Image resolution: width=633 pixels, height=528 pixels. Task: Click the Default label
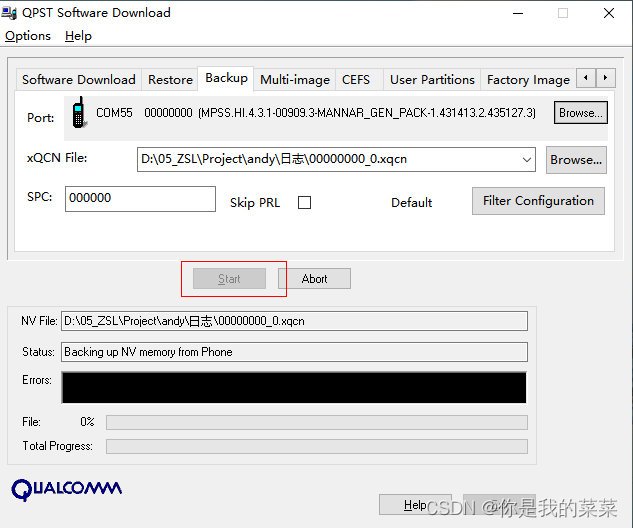pos(411,202)
